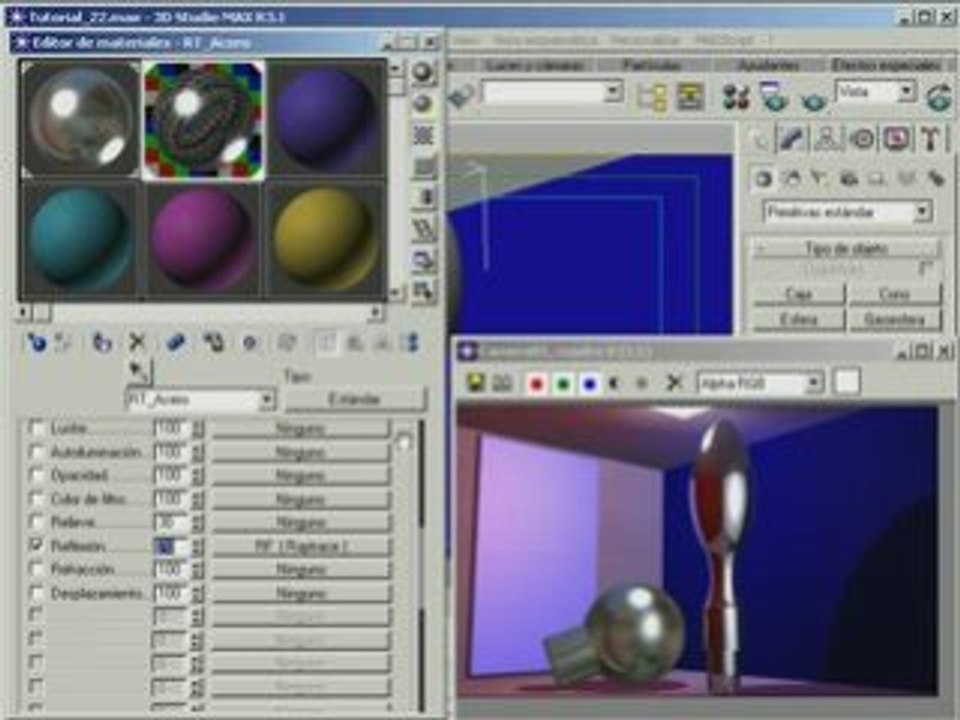960x720 pixels.
Task: Click the Render Scene teapot icon
Action: click(774, 96)
